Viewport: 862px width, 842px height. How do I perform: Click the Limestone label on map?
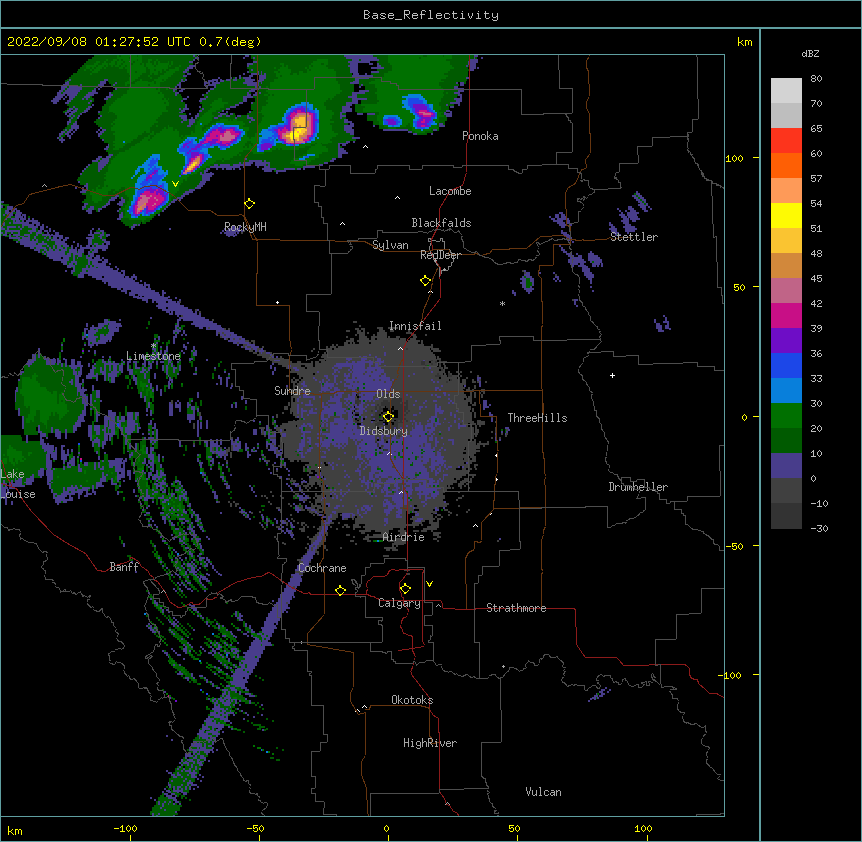[153, 356]
